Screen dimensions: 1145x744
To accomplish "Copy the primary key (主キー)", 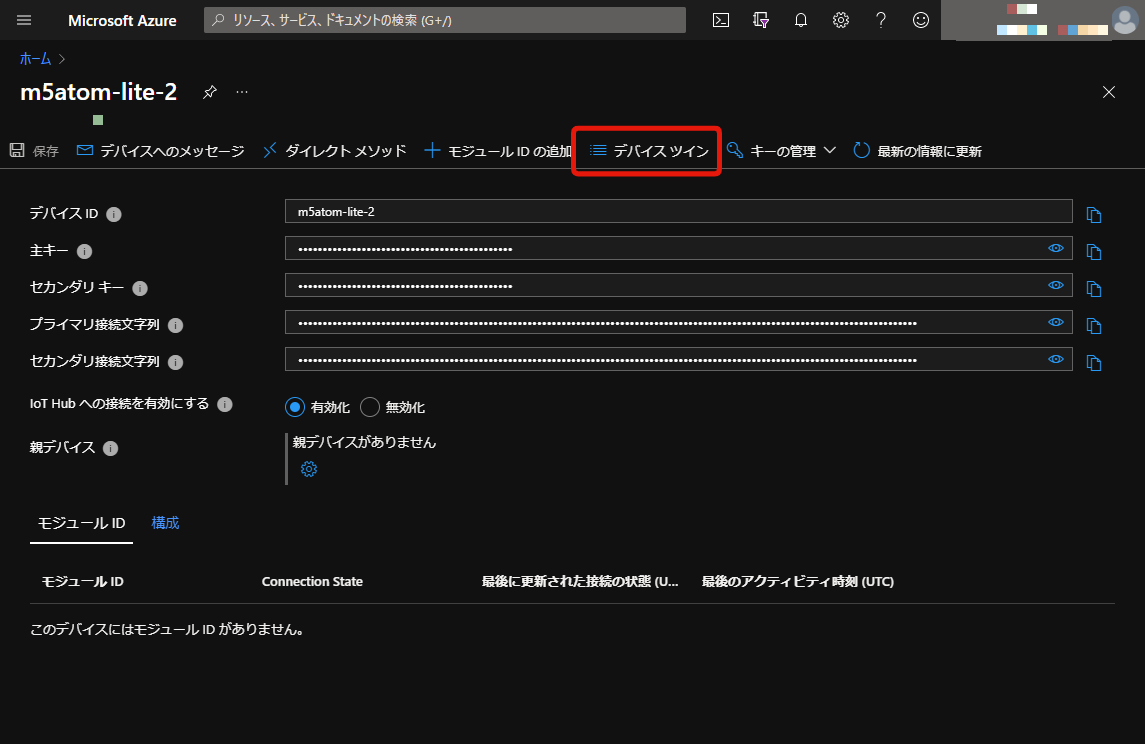I will pyautogui.click(x=1093, y=252).
